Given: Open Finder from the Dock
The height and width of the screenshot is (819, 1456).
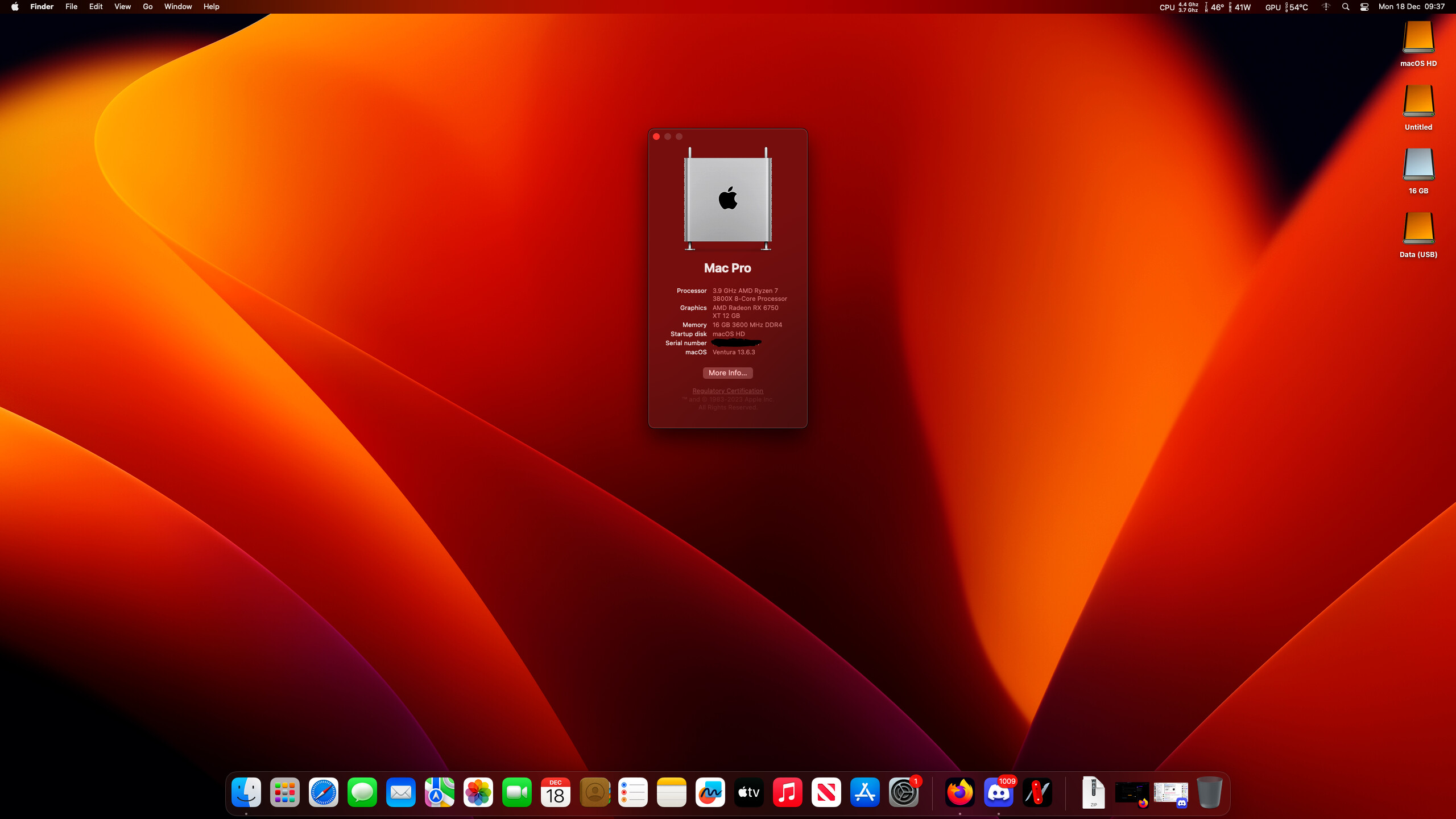Looking at the screenshot, I should 246,792.
